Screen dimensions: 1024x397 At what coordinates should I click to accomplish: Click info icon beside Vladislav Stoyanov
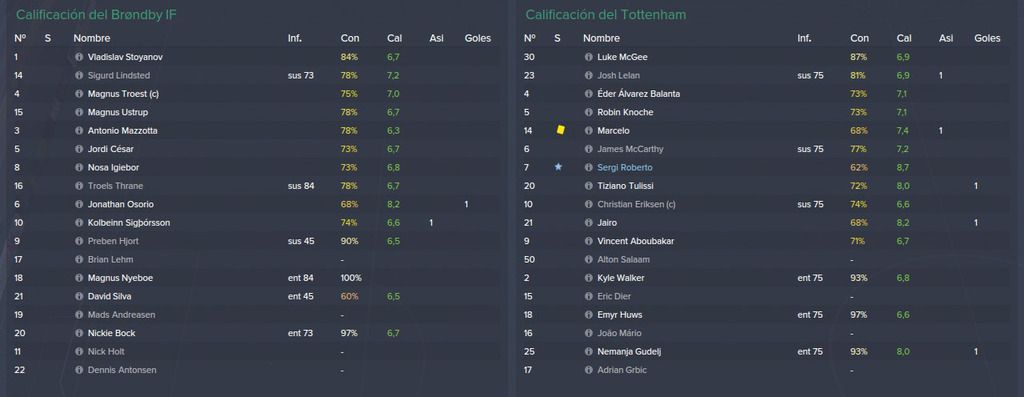click(x=79, y=57)
